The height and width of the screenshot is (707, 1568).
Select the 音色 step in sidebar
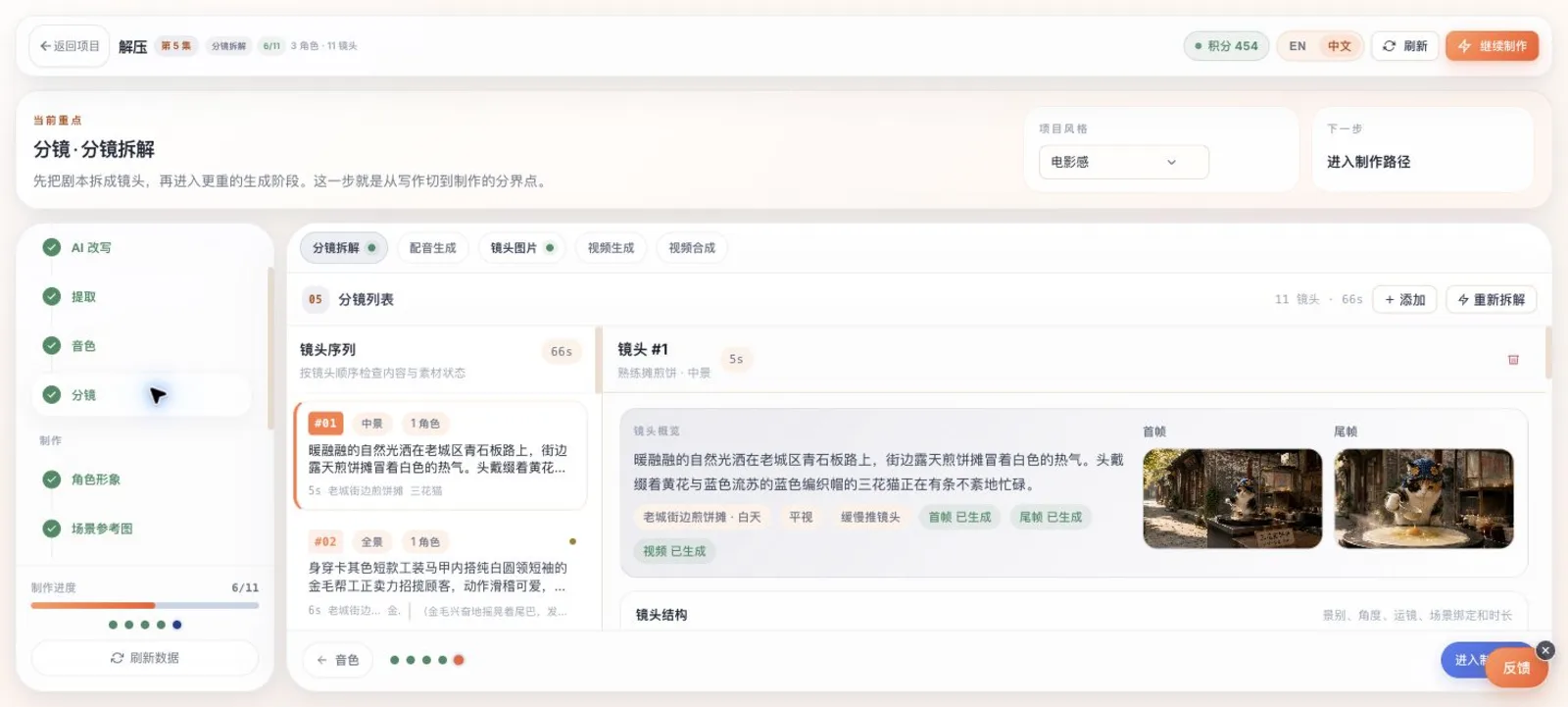pos(142,346)
